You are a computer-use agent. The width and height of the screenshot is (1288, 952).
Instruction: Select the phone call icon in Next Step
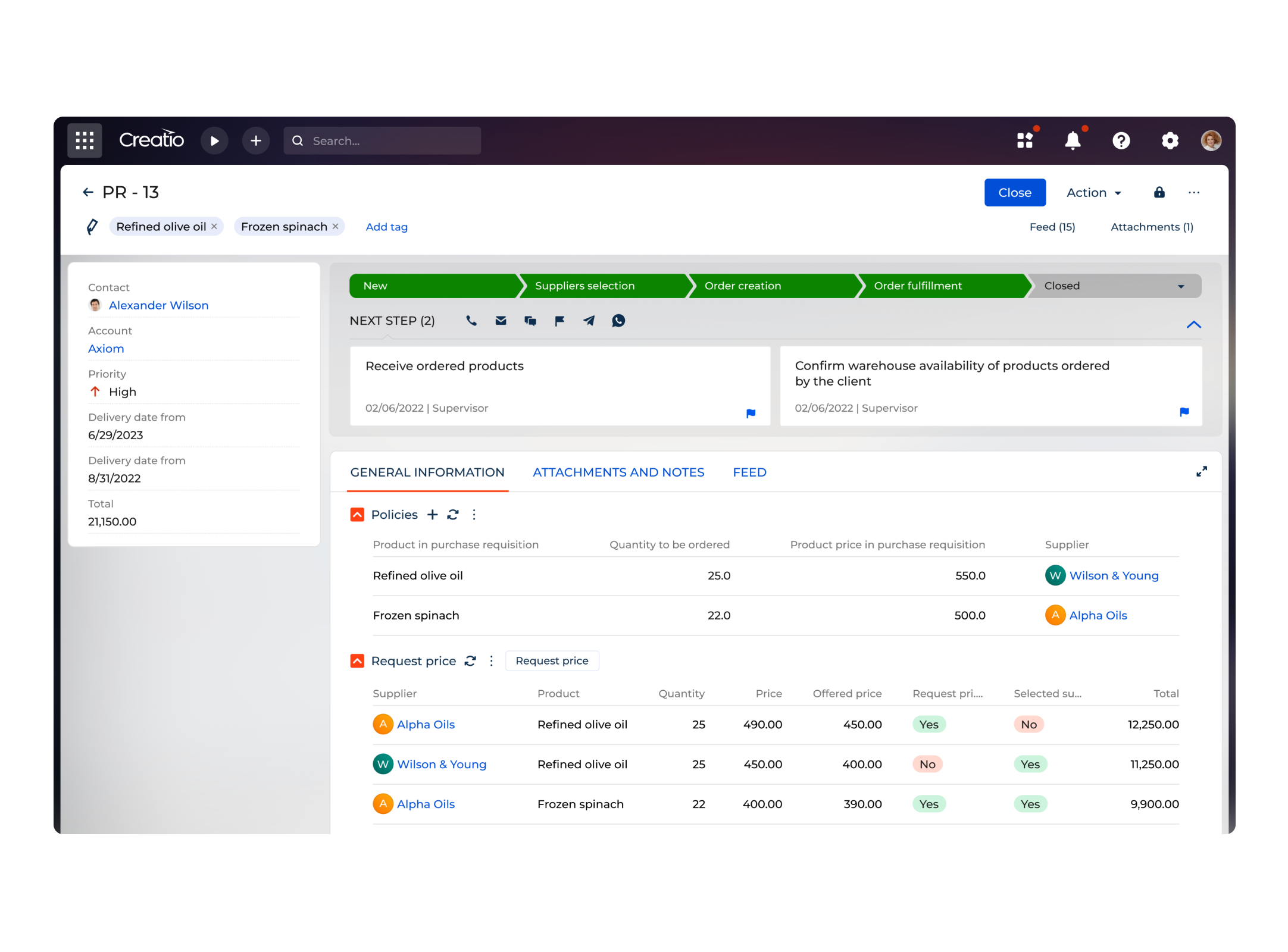pos(471,321)
